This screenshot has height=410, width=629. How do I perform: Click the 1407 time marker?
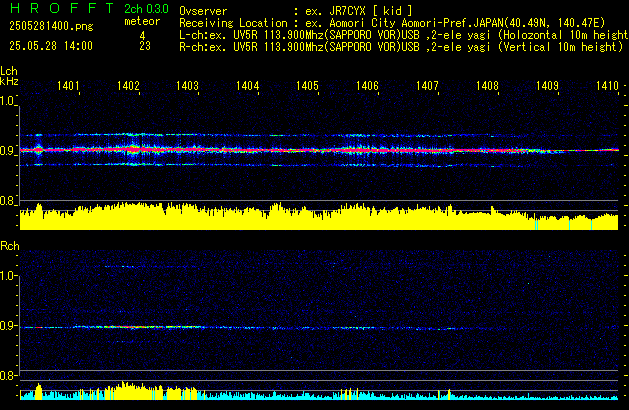point(427,86)
